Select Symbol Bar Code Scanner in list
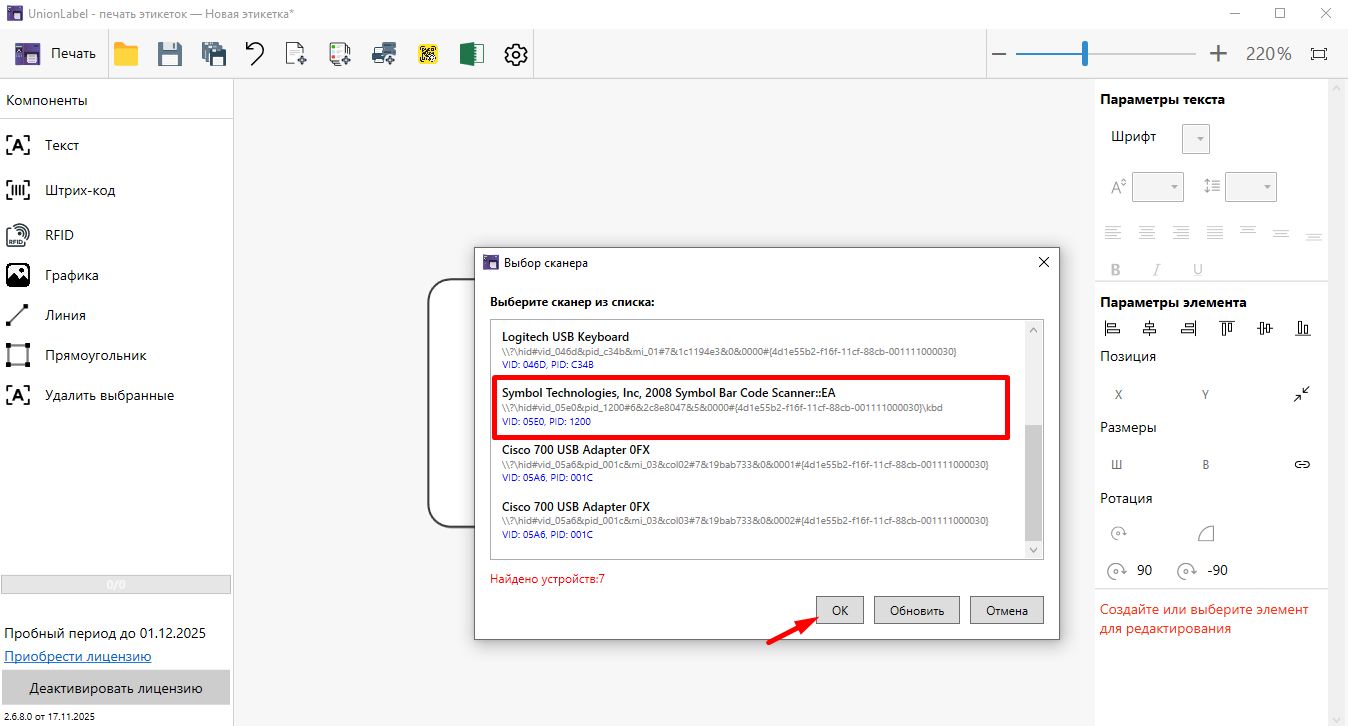 tap(751, 406)
